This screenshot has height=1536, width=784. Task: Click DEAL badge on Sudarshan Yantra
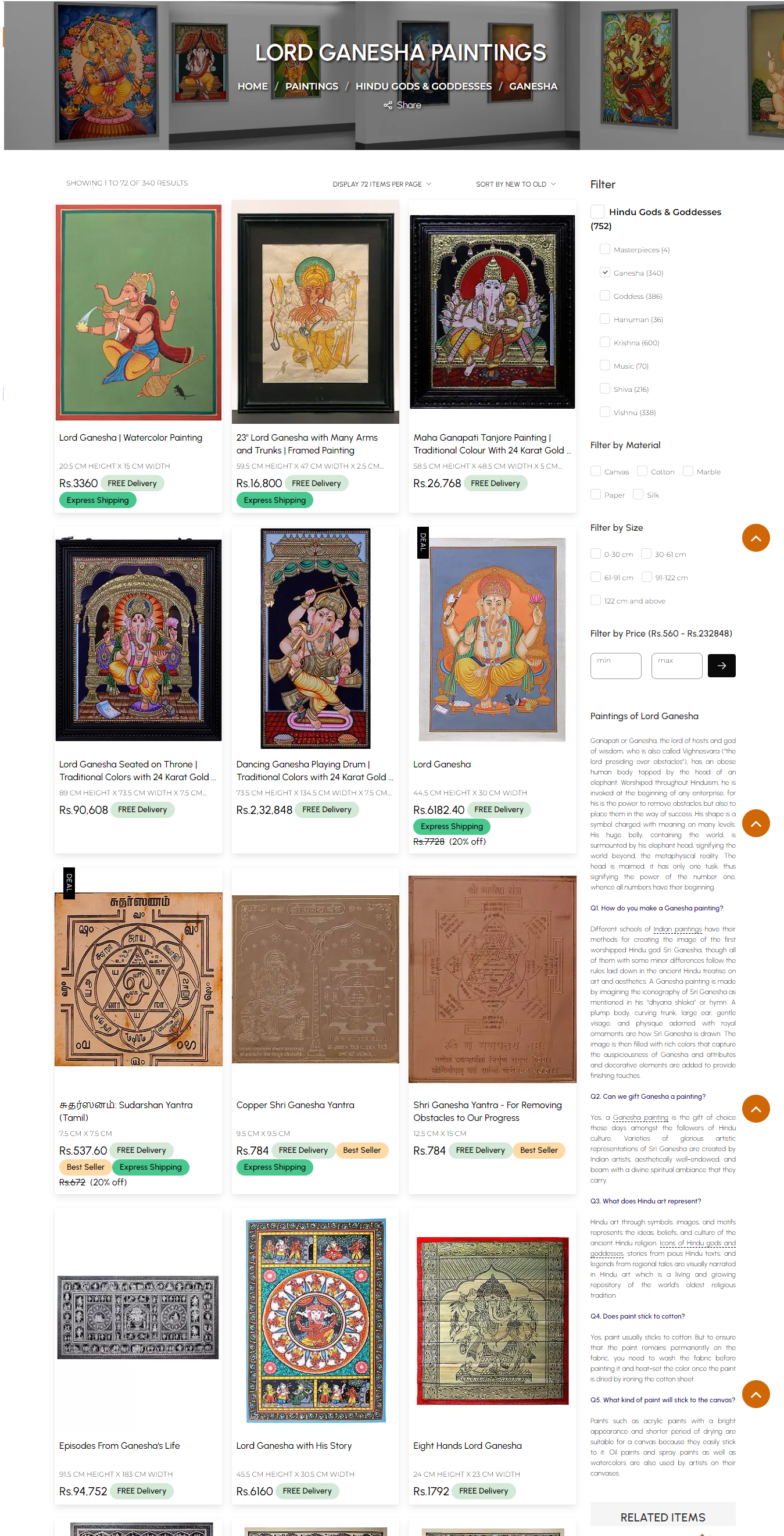coord(69,883)
